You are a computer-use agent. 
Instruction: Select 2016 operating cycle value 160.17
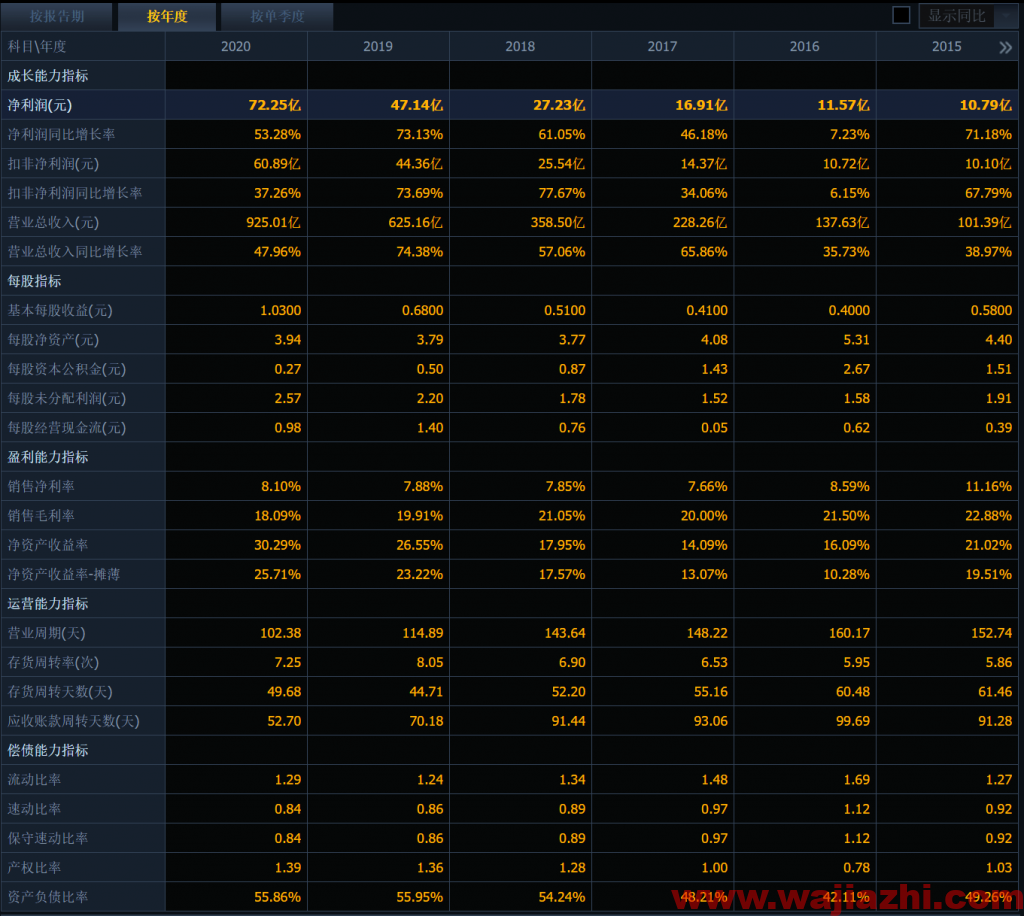850,633
